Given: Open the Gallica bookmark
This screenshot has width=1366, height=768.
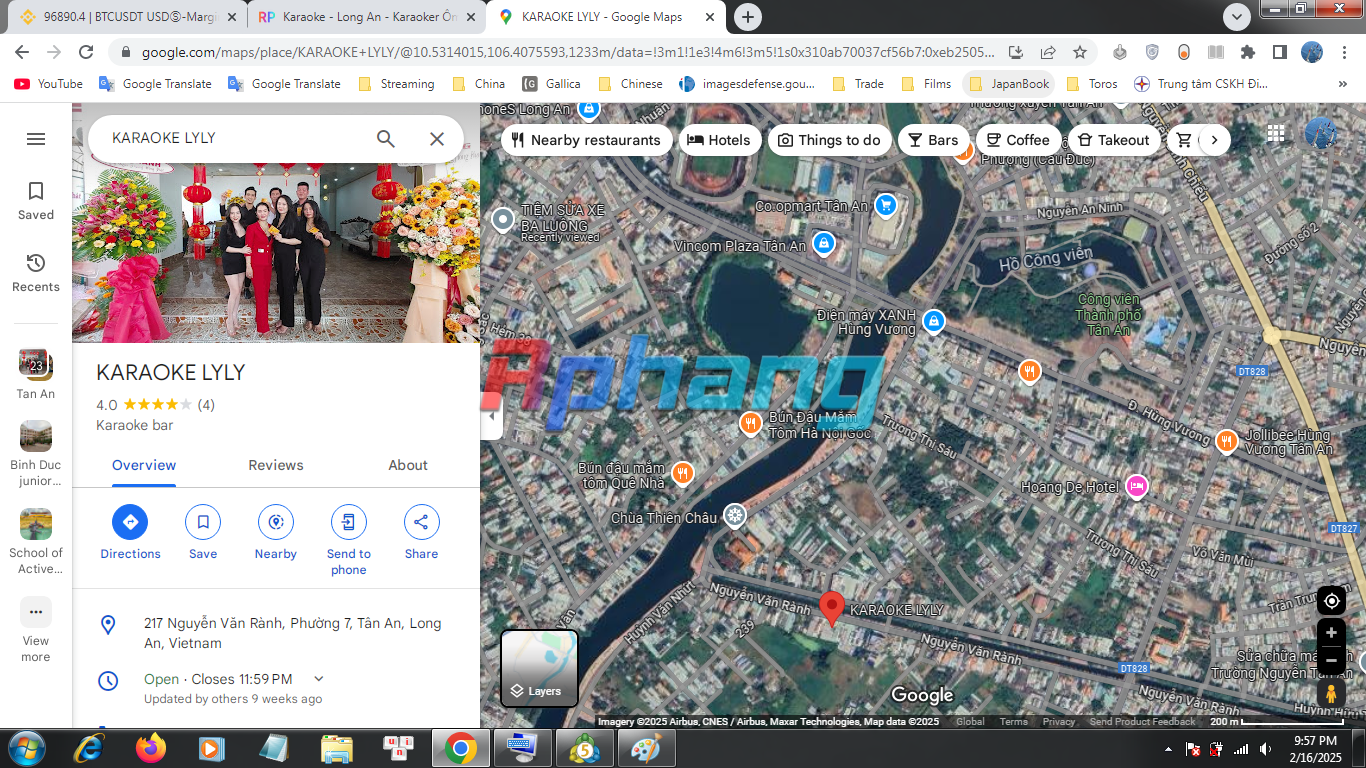Looking at the screenshot, I should tap(551, 84).
